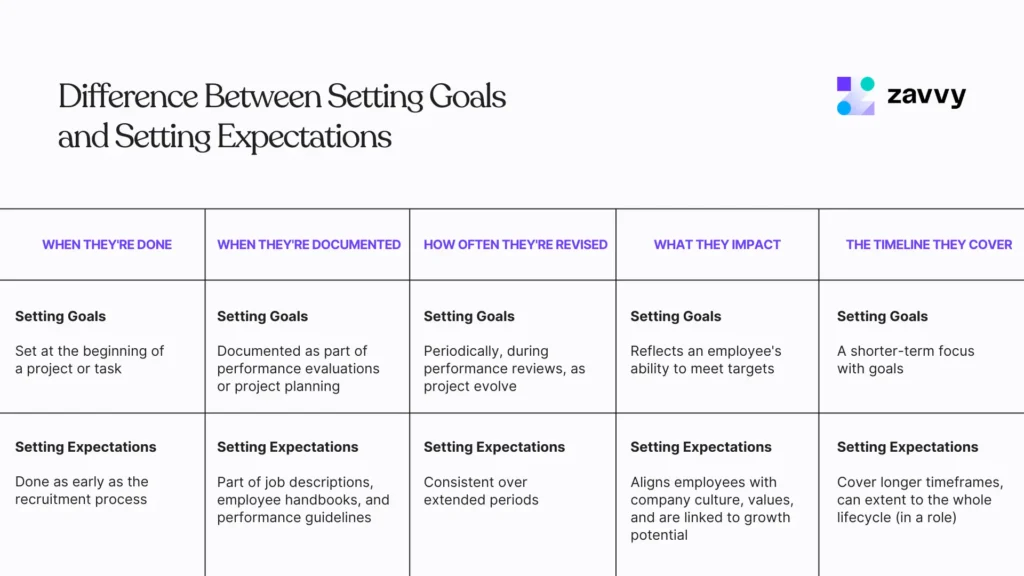Click 'Setting Expectations' heading under What They Impact
Image resolution: width=1024 pixels, height=576 pixels.
point(701,447)
